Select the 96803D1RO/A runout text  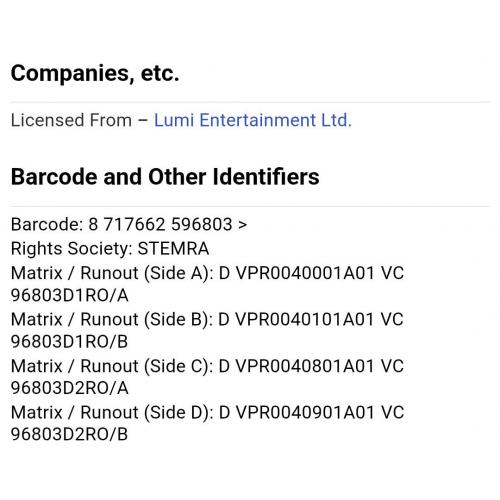click(x=70, y=295)
